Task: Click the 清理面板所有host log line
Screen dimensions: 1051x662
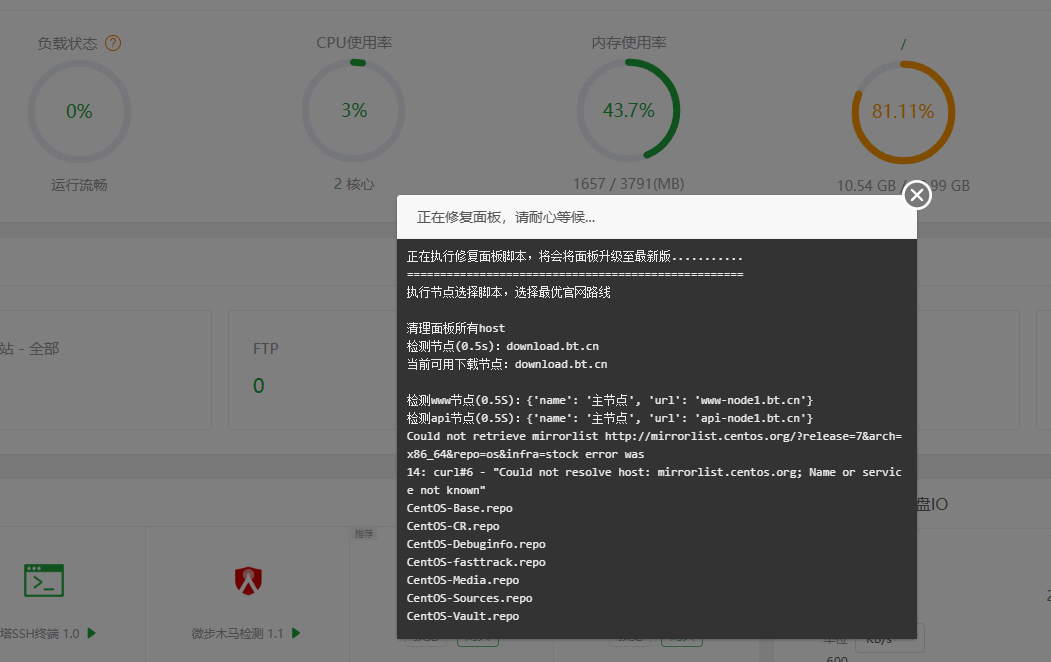Action: tap(456, 328)
